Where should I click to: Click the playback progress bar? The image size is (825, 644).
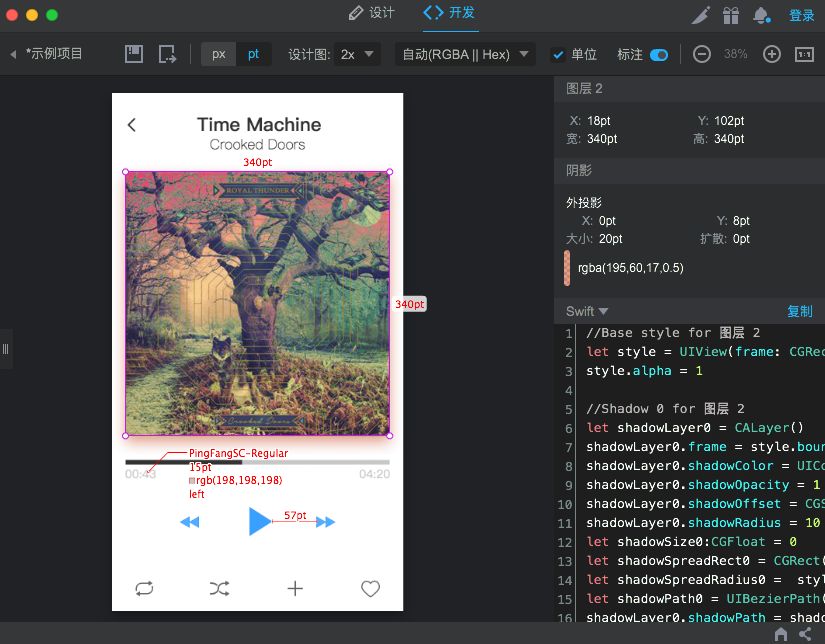click(257, 462)
